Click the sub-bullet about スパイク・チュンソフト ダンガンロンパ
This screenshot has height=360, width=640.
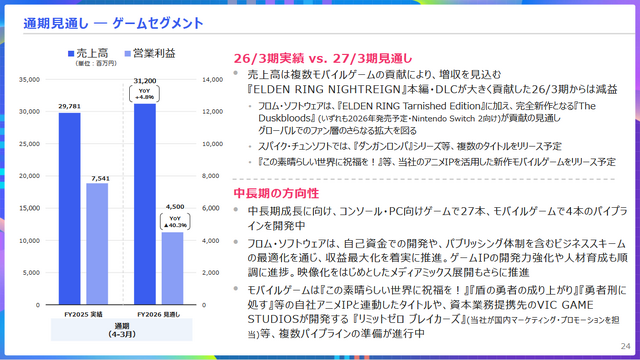click(x=410, y=146)
